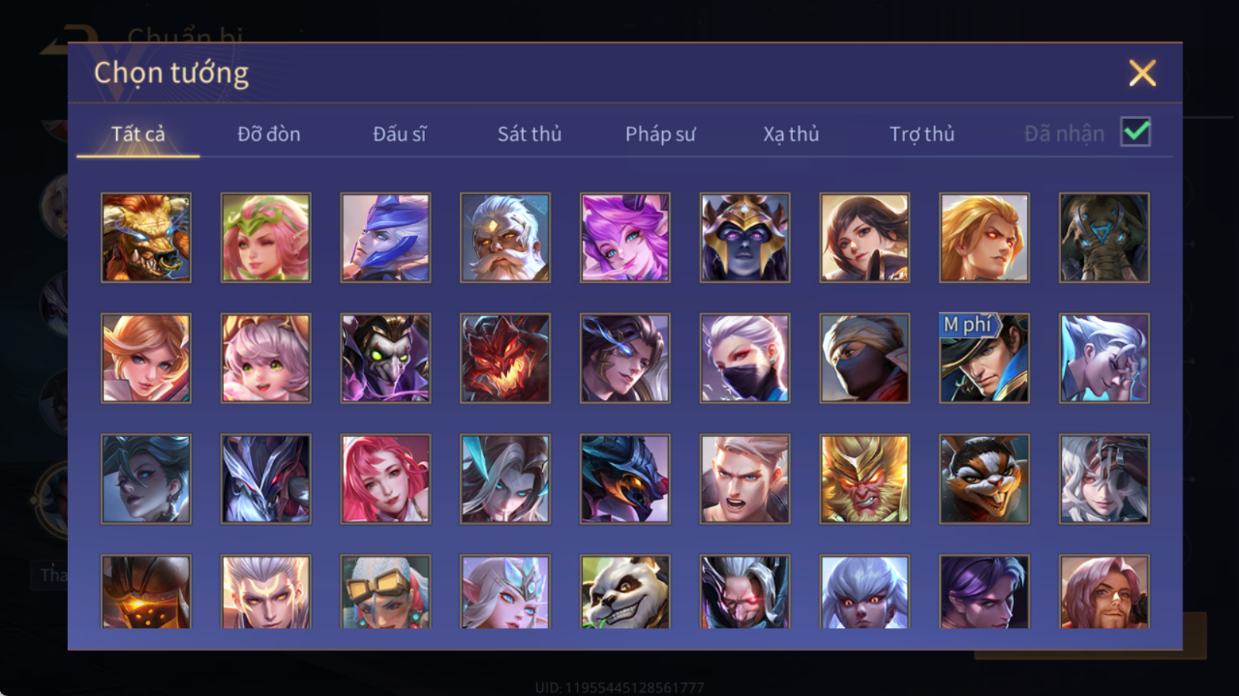Show the "Pháp sư" hero category
The height and width of the screenshot is (696, 1239).
pyautogui.click(x=660, y=134)
